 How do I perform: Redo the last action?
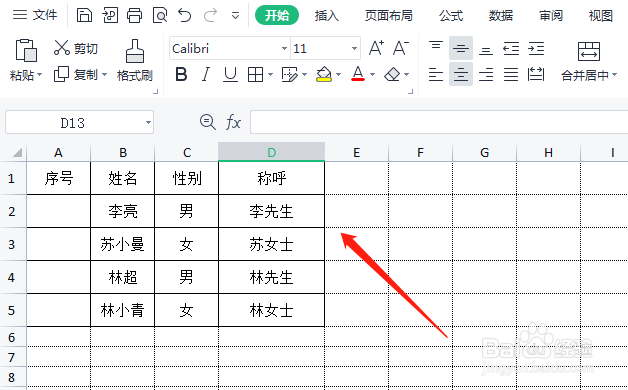click(x=210, y=16)
